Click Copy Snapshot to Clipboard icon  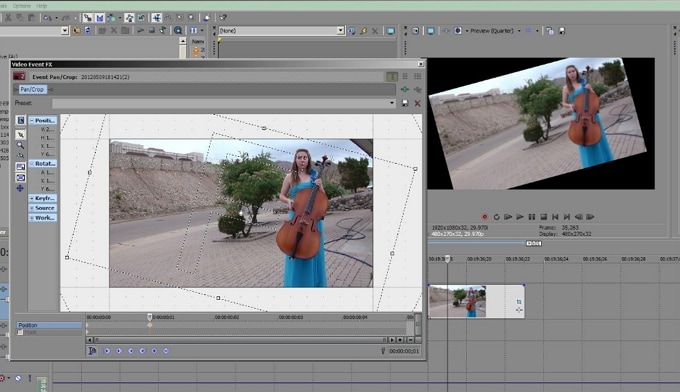click(550, 31)
